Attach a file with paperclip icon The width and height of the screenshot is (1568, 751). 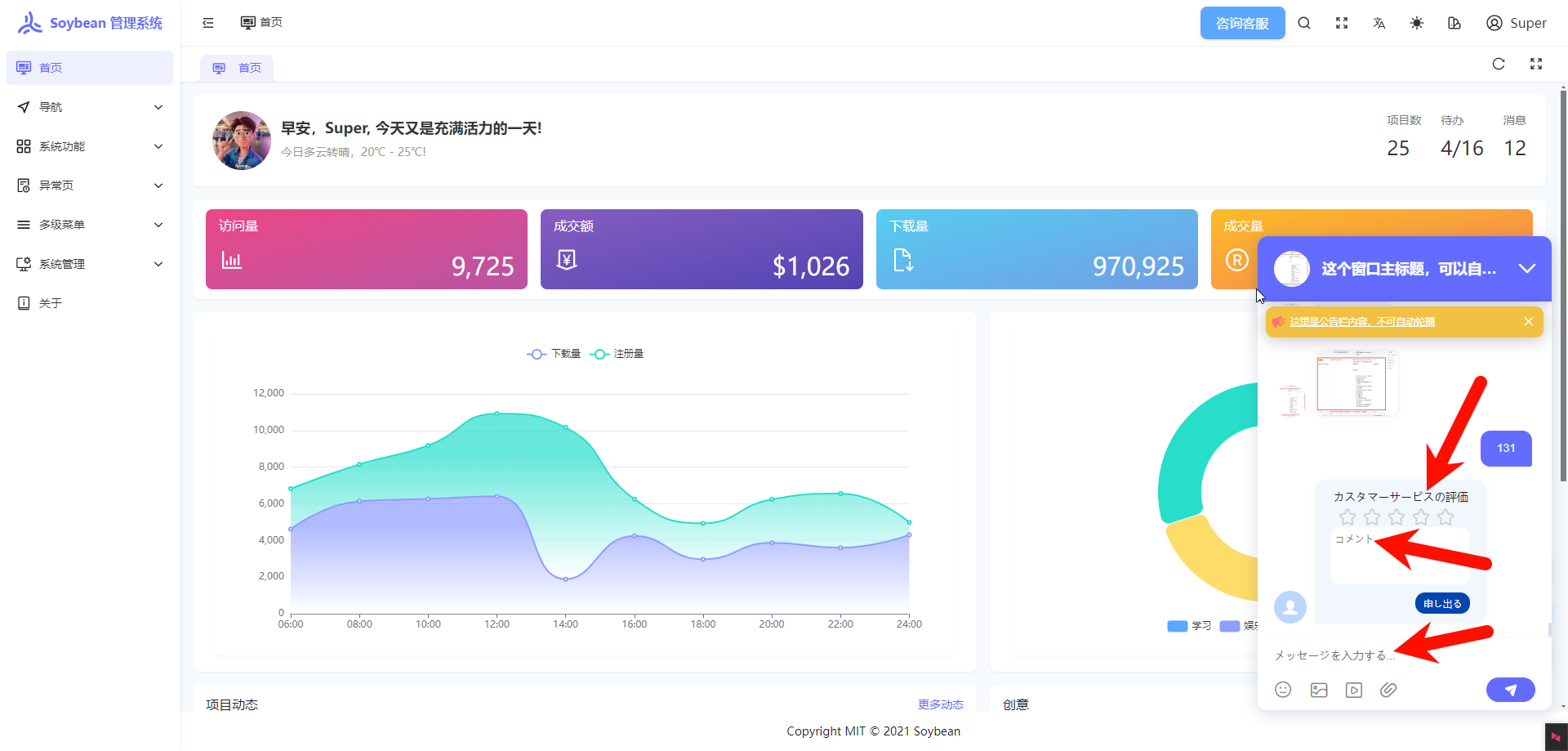coord(1388,690)
